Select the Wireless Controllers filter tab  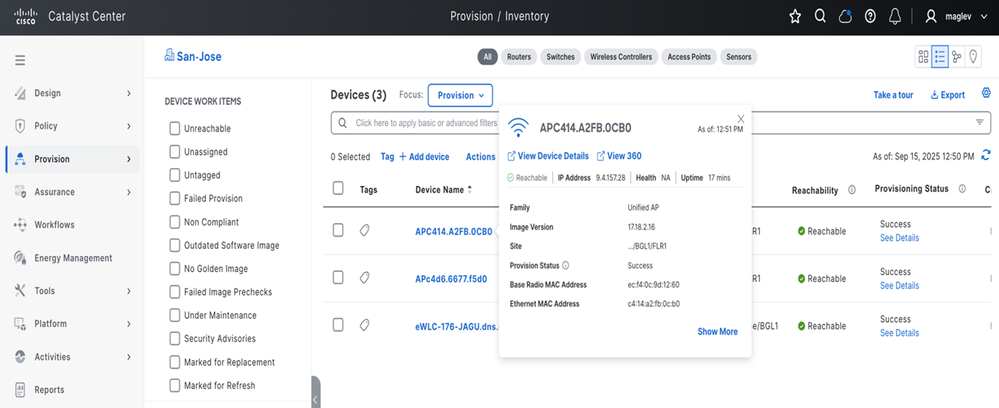pos(621,57)
